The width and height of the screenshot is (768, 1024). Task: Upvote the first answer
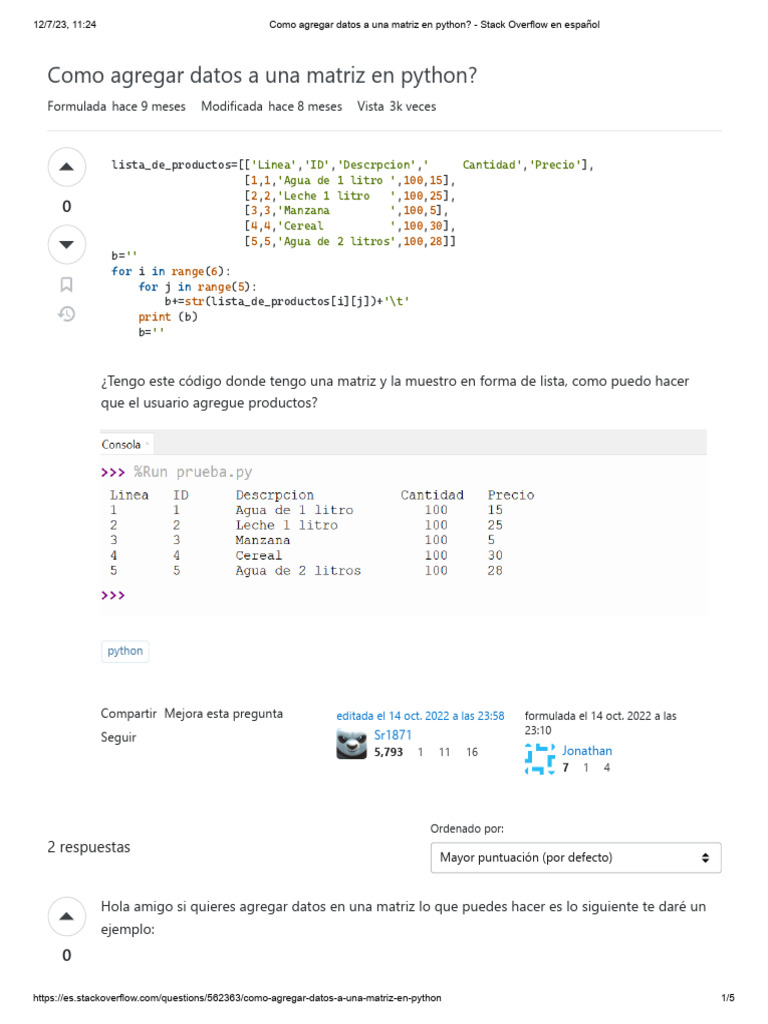pyautogui.click(x=67, y=916)
